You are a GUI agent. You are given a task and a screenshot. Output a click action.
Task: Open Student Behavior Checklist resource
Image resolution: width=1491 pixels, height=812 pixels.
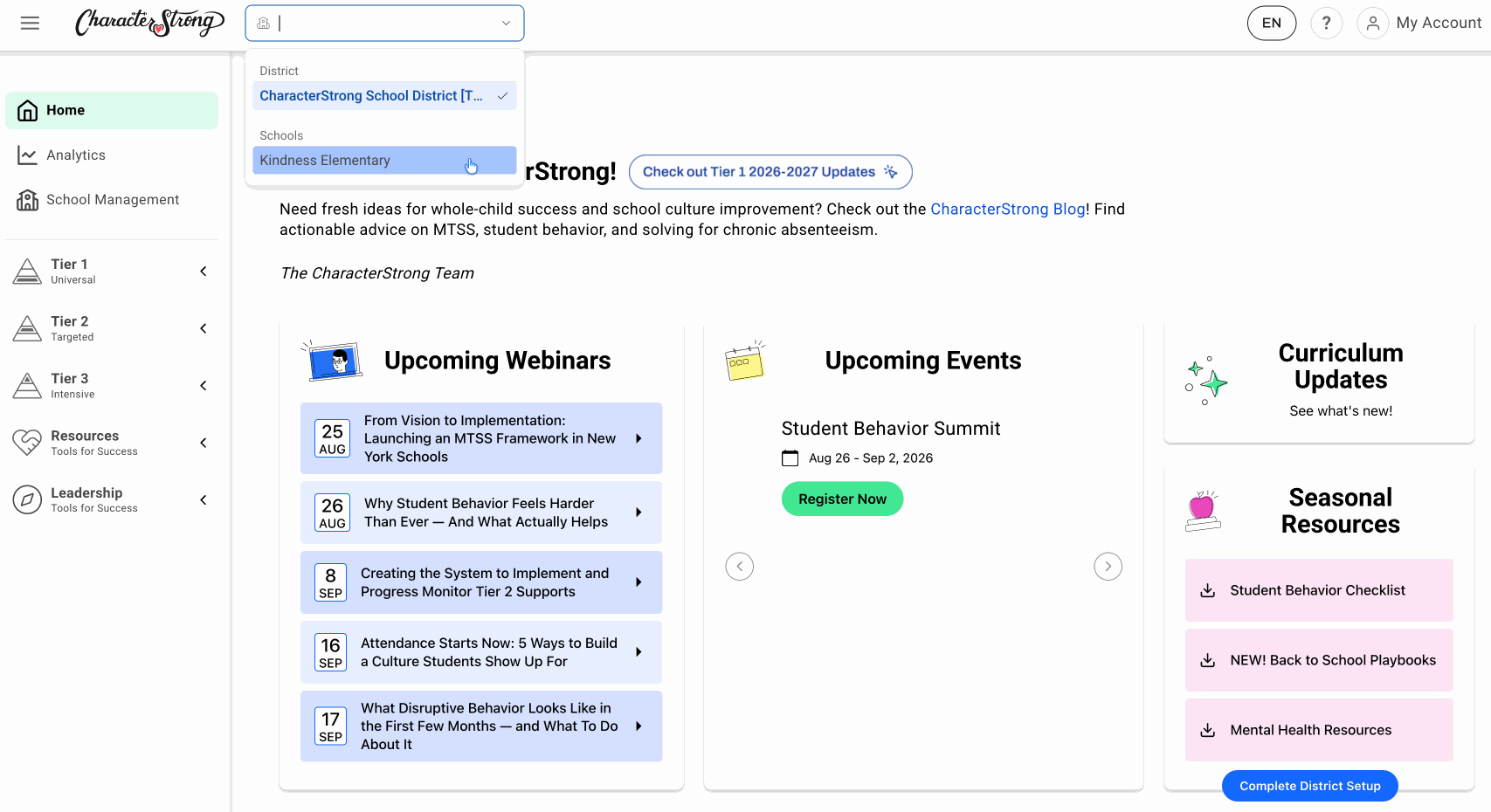coord(1319,590)
